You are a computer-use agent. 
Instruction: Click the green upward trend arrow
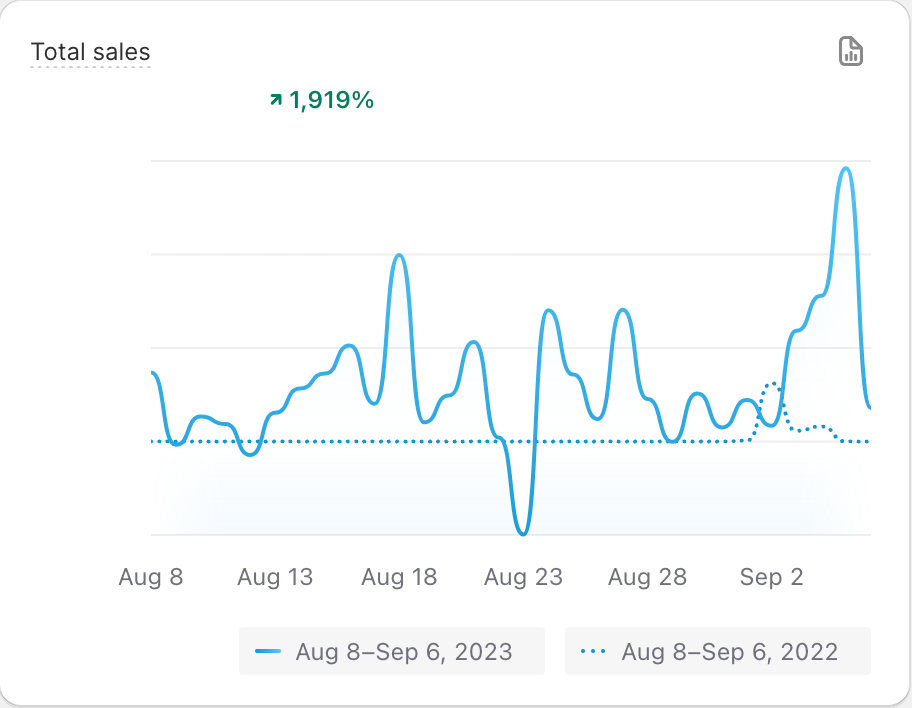tap(275, 100)
